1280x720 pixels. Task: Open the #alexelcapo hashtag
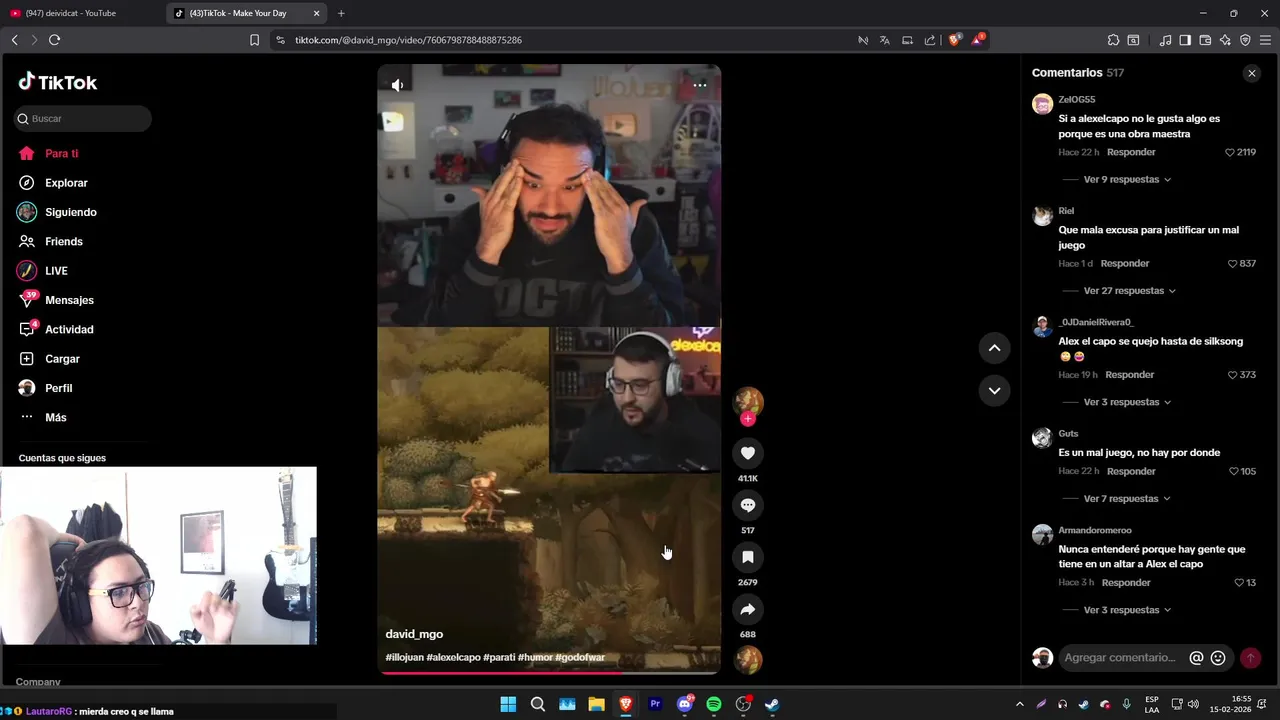[x=453, y=658]
